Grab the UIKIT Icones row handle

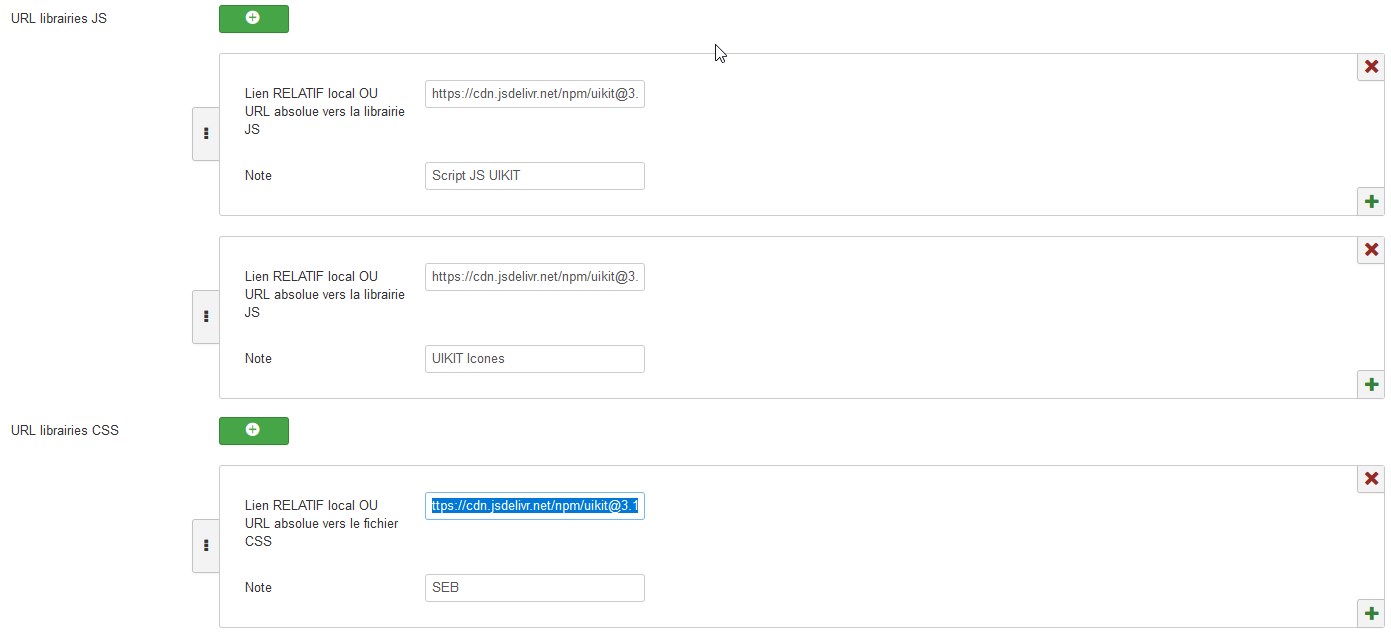click(206, 317)
